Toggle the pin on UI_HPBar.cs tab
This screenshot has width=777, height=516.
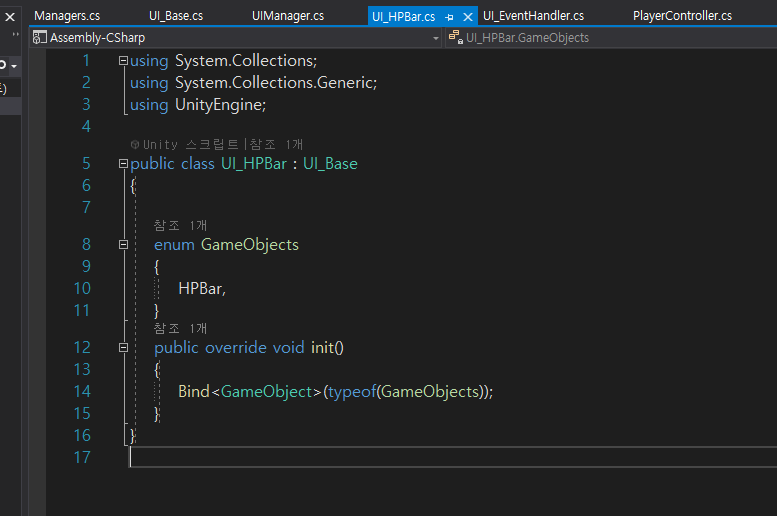449,17
